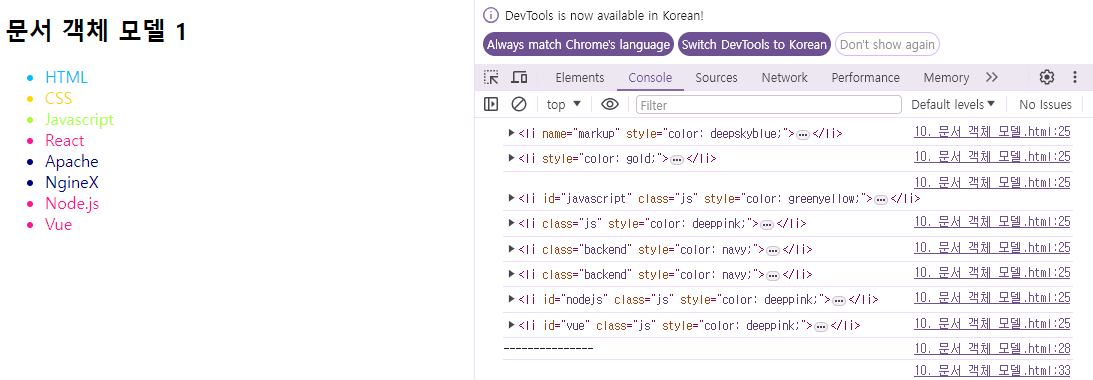
Task: Click the NgineX list item
Action: pos(72,183)
